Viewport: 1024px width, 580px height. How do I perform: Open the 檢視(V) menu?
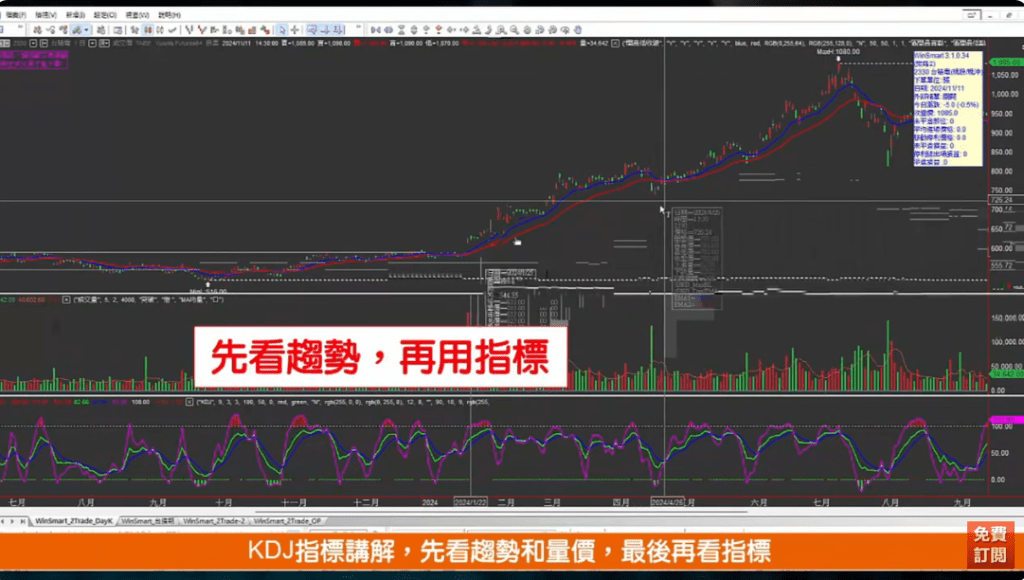(x=46, y=15)
